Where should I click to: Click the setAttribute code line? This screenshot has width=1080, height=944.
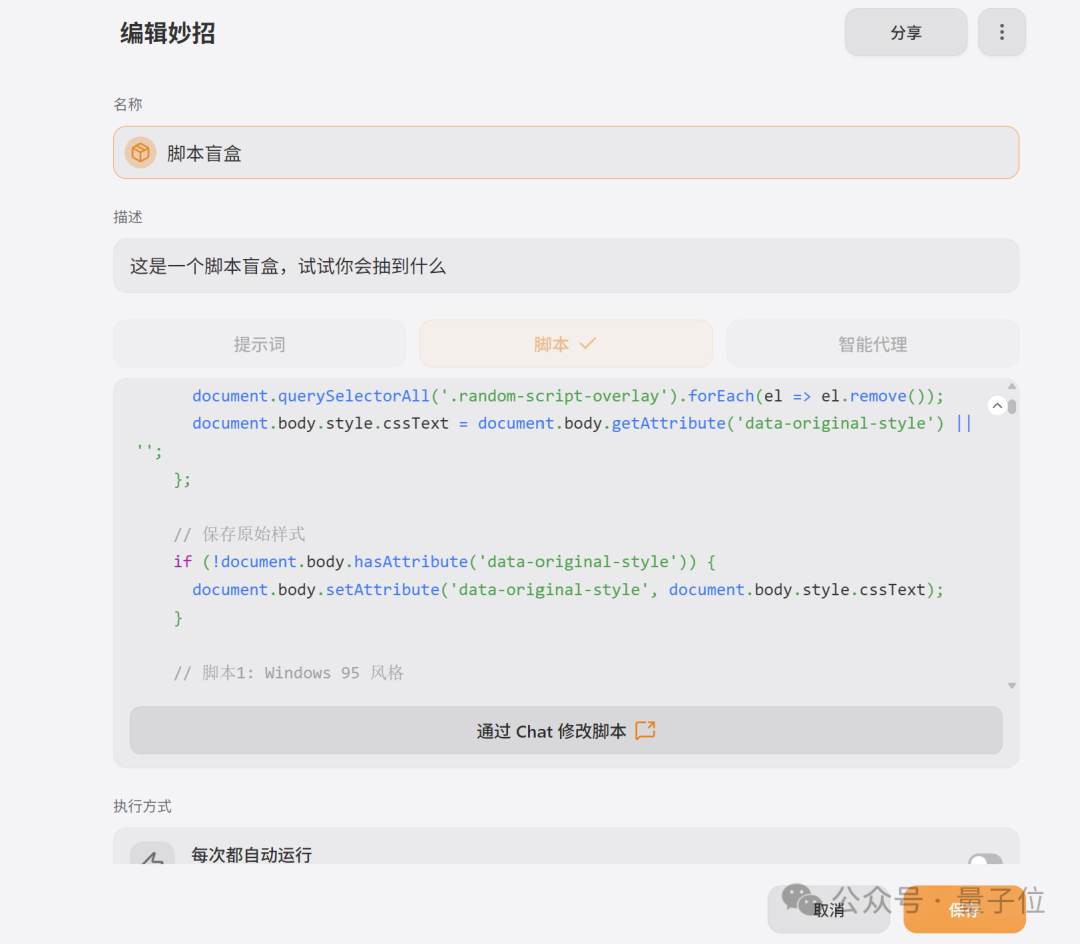(x=568, y=590)
